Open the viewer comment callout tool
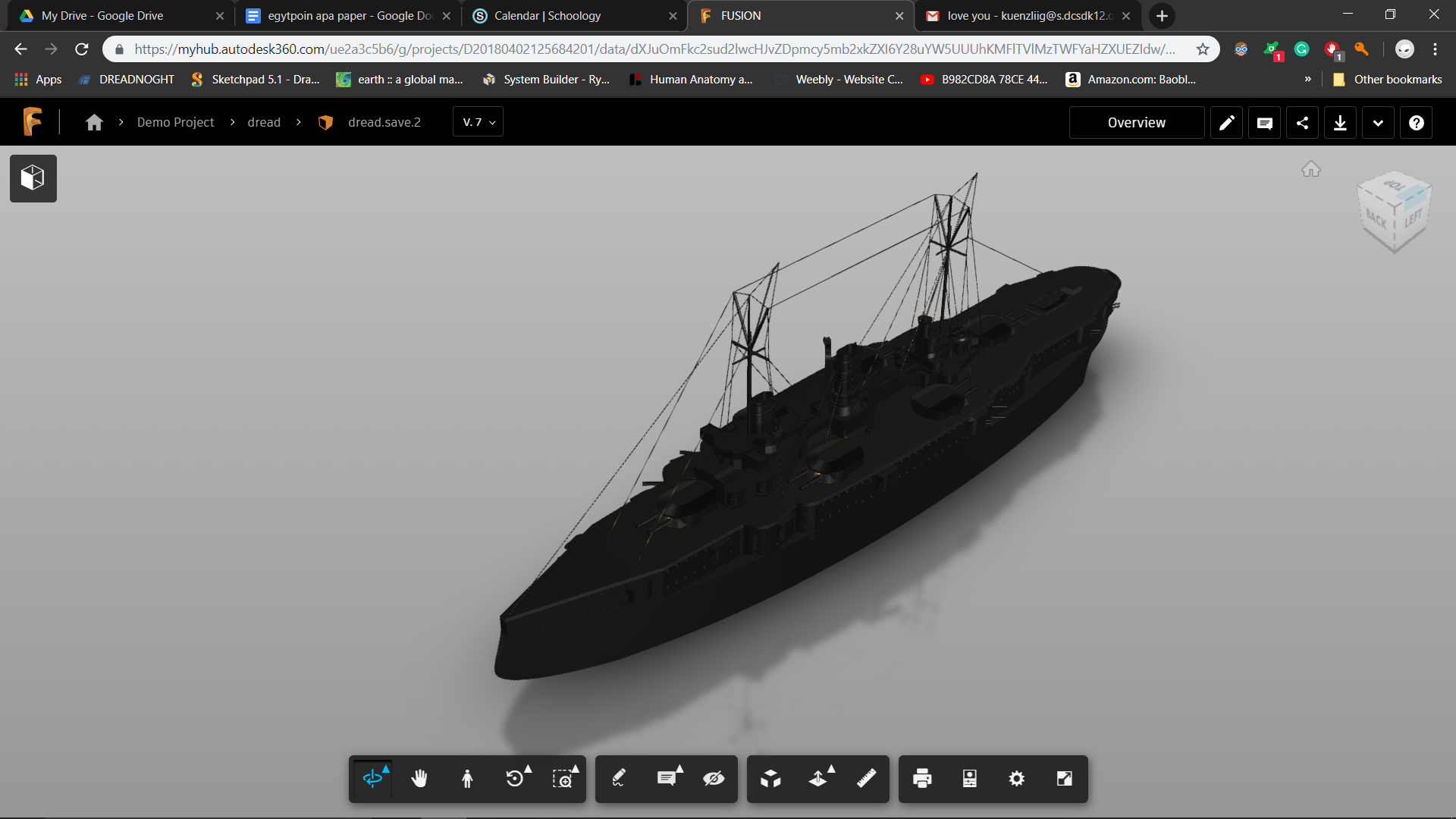1456x819 pixels. 667,779
